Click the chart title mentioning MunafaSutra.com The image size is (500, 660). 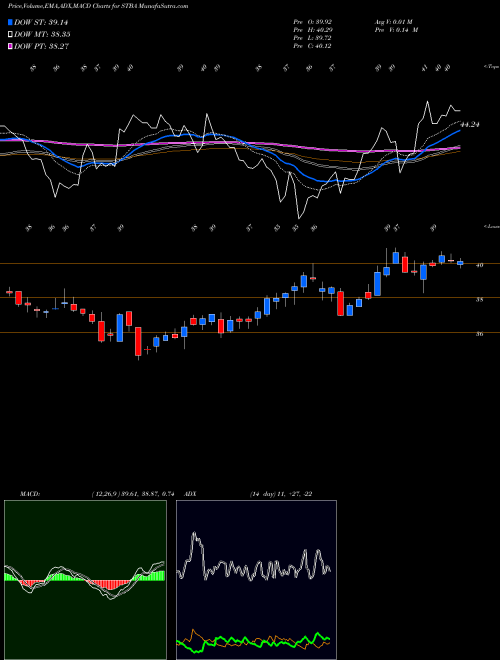(x=98, y=6)
